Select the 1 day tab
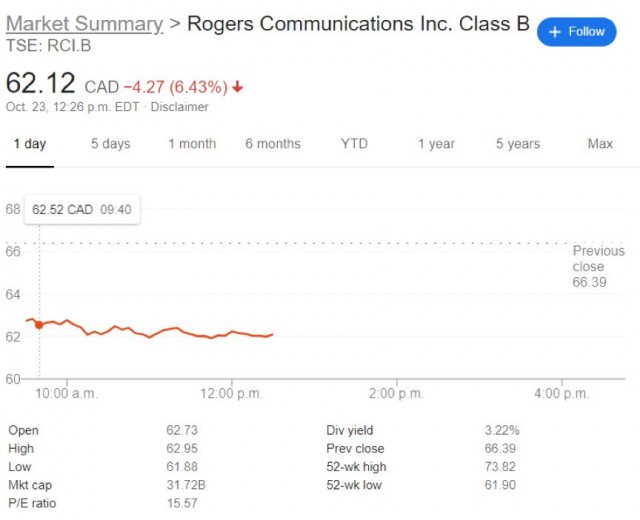Screen dimensions: 640x520 click(x=29, y=144)
